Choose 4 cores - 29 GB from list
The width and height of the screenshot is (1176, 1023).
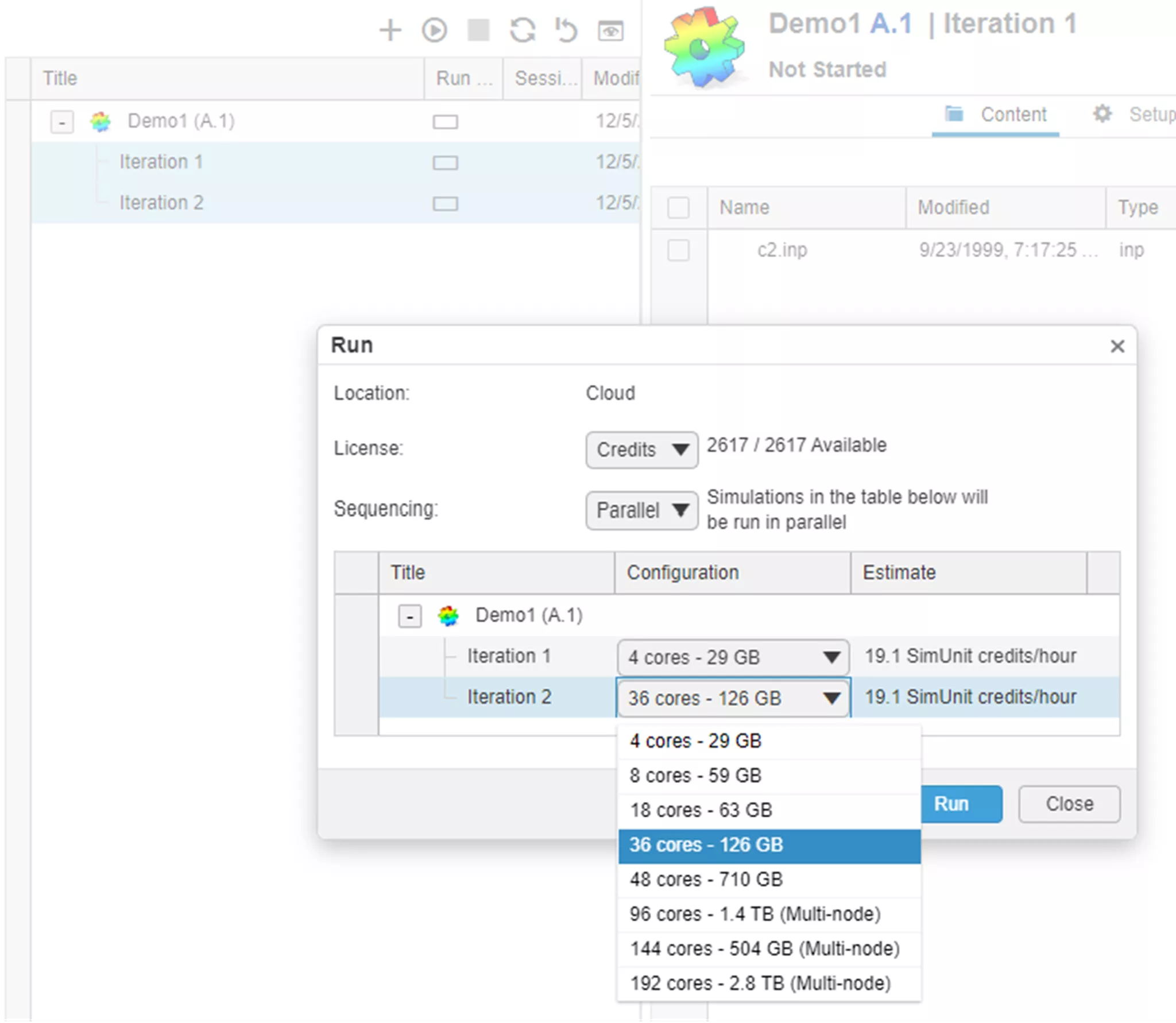click(769, 741)
